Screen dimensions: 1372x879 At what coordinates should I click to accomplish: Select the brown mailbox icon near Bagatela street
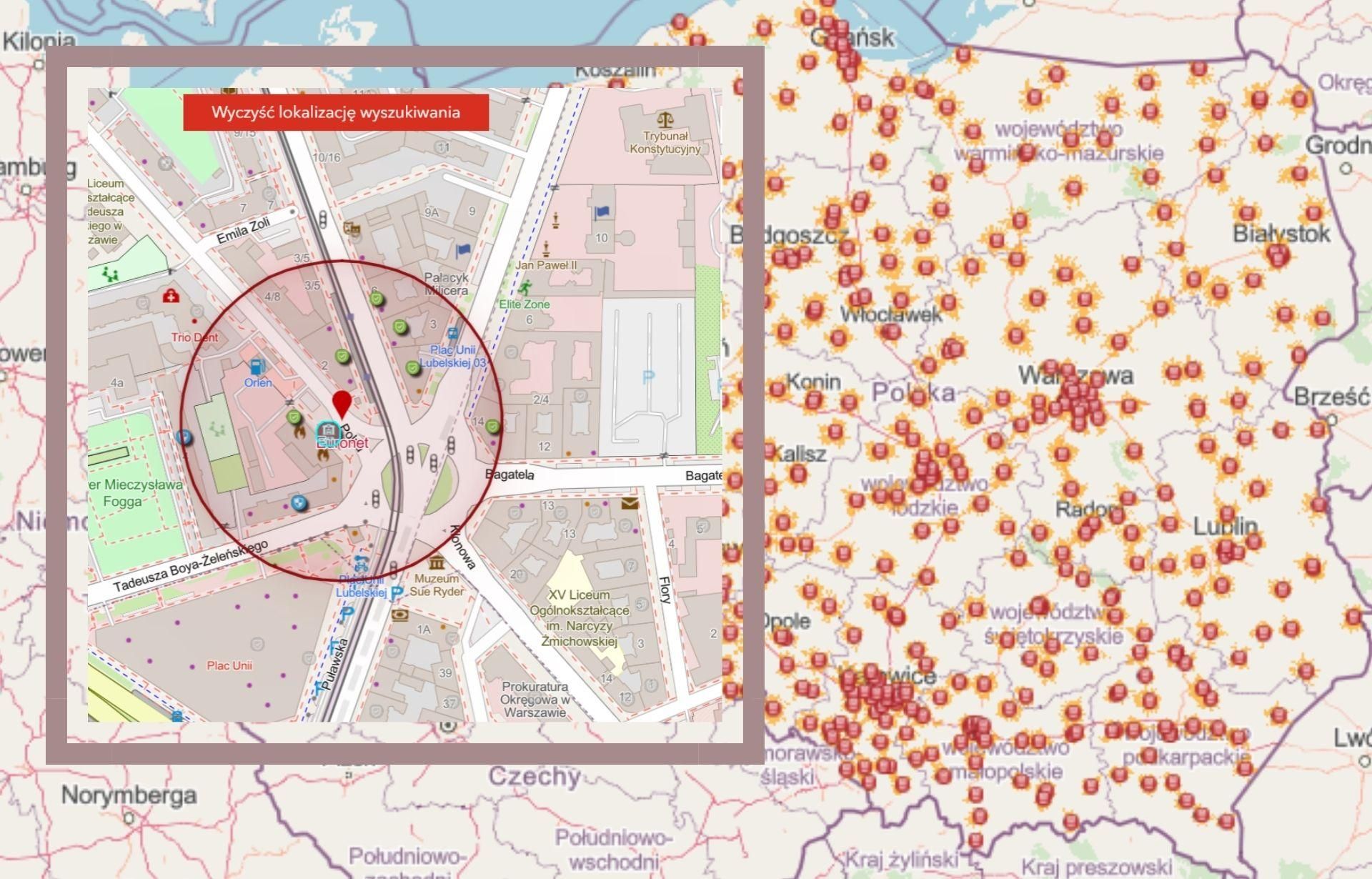coord(630,502)
